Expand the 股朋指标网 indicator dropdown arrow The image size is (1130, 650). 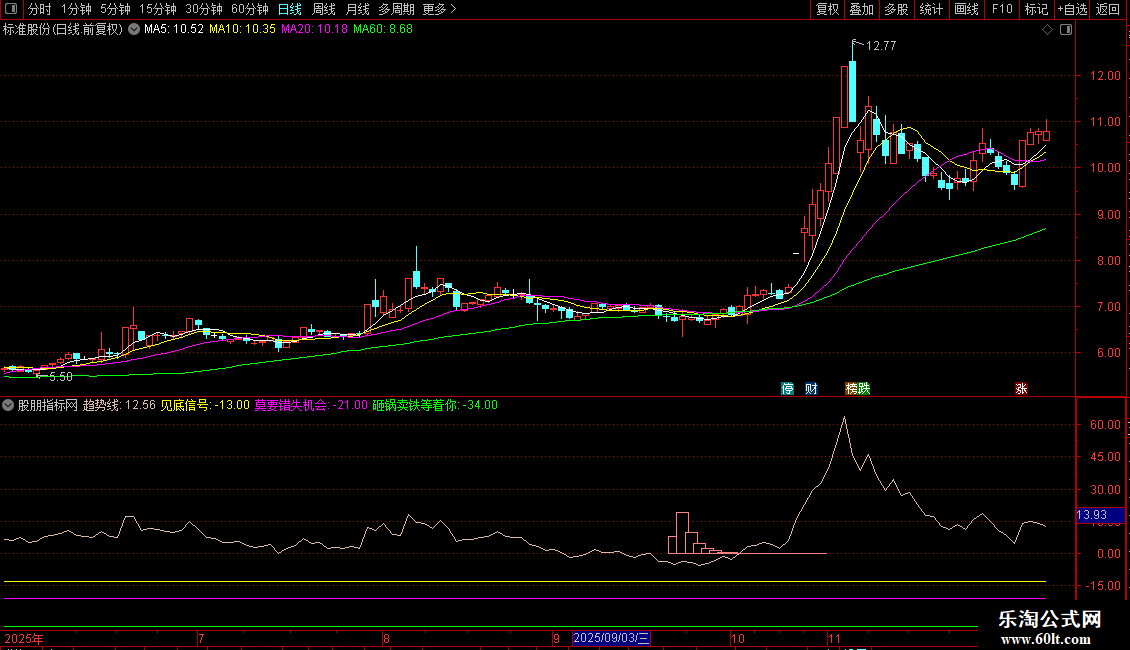tap(9, 405)
